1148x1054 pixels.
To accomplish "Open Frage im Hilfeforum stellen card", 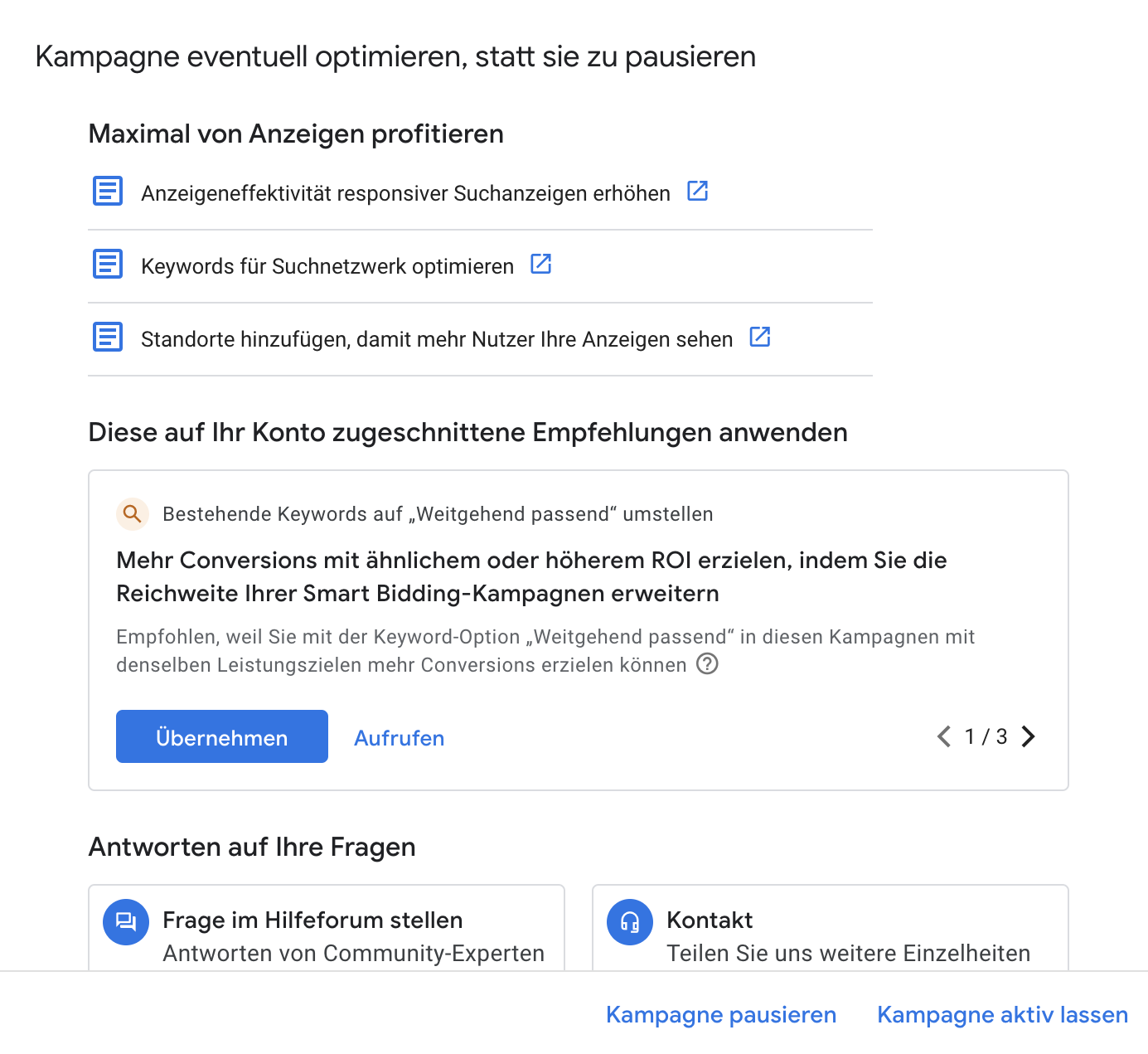I will [327, 928].
